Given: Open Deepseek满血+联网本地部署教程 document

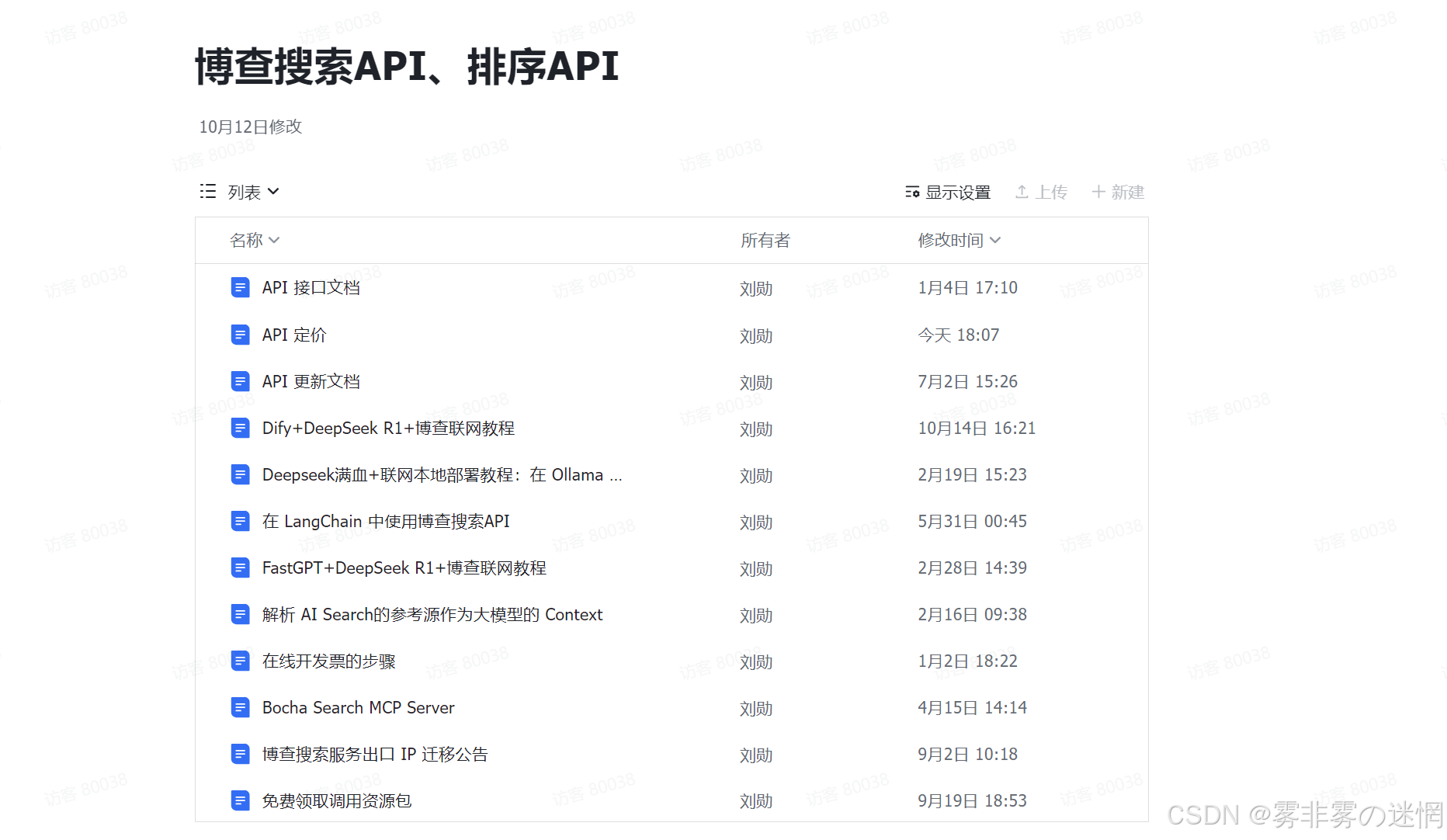Looking at the screenshot, I should point(442,474).
